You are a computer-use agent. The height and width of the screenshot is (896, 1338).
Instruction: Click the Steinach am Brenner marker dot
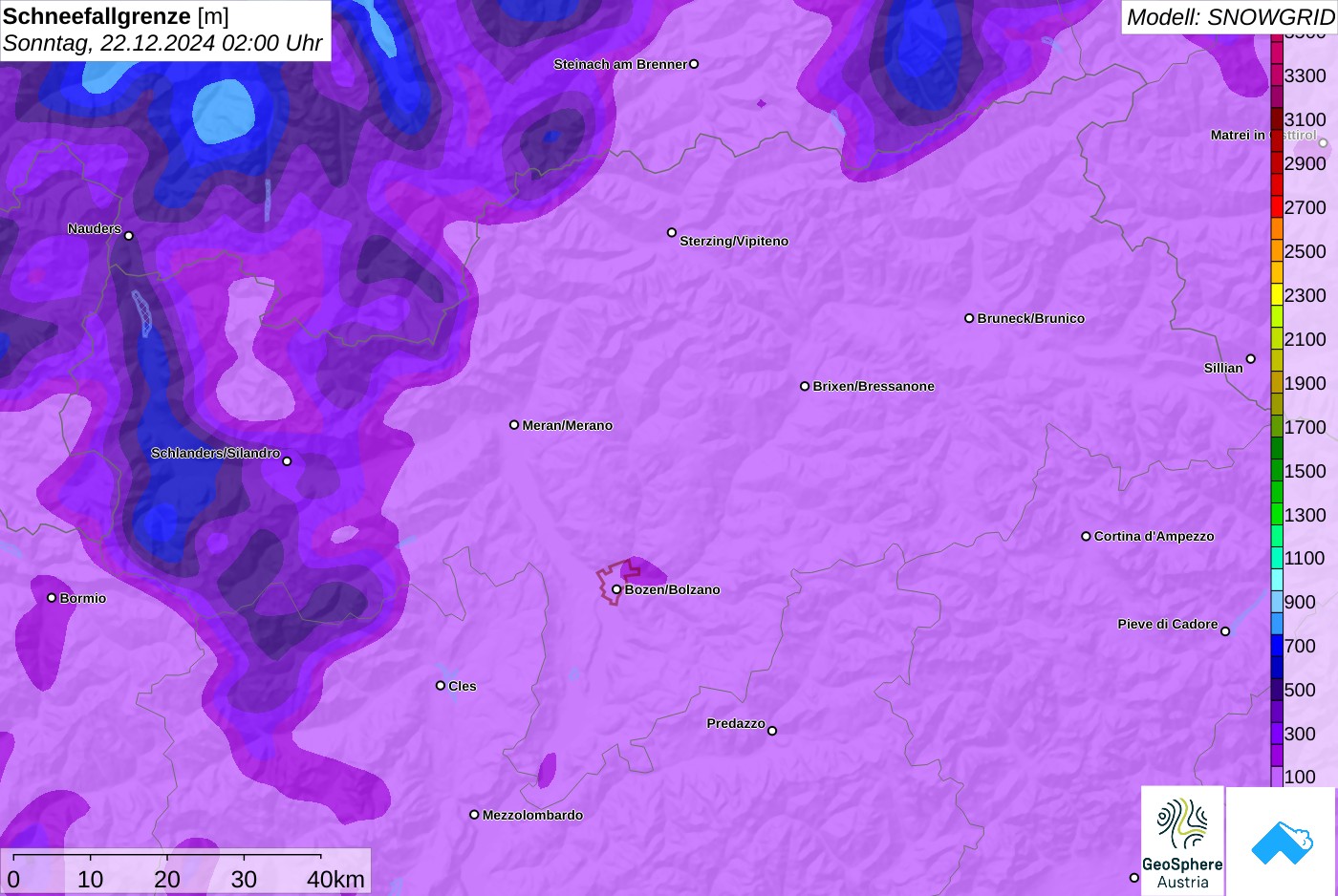coord(694,64)
